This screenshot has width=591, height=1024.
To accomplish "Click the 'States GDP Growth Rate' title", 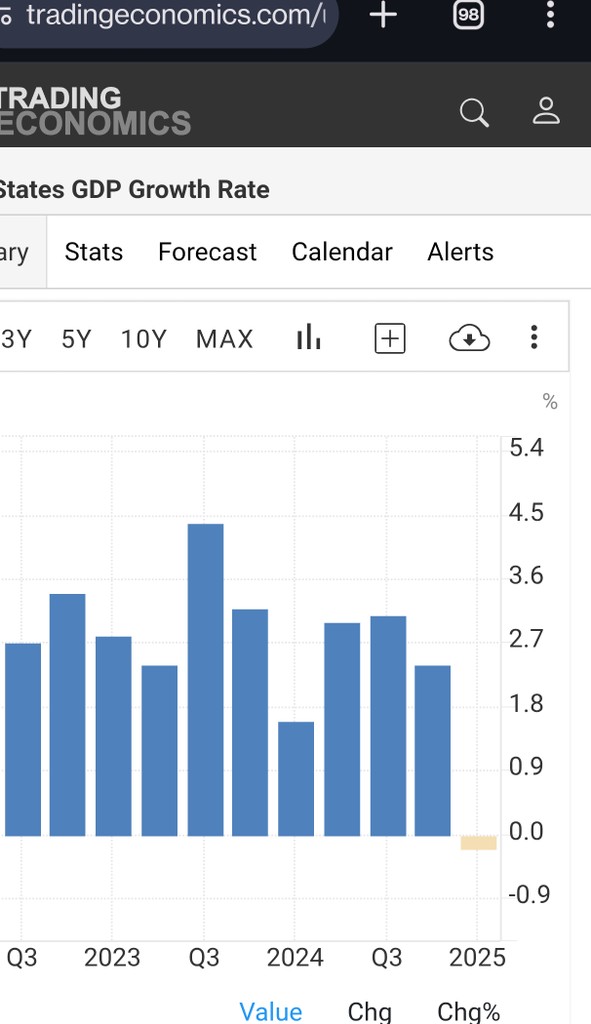I will [134, 189].
